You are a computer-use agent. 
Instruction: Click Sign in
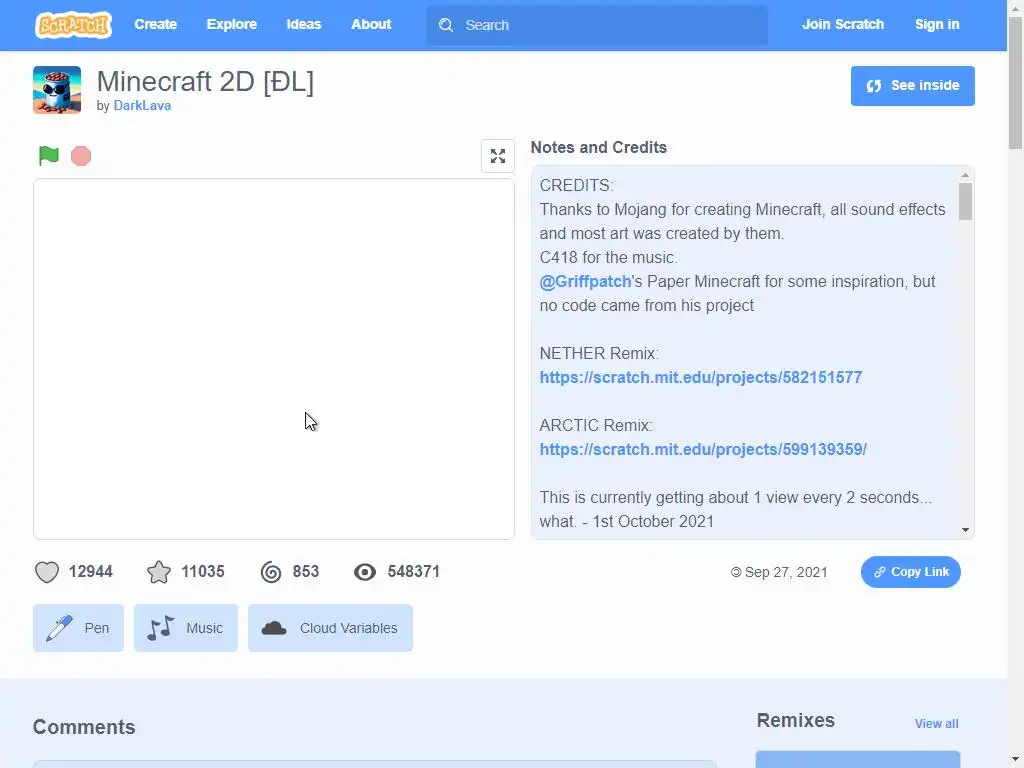tap(936, 24)
